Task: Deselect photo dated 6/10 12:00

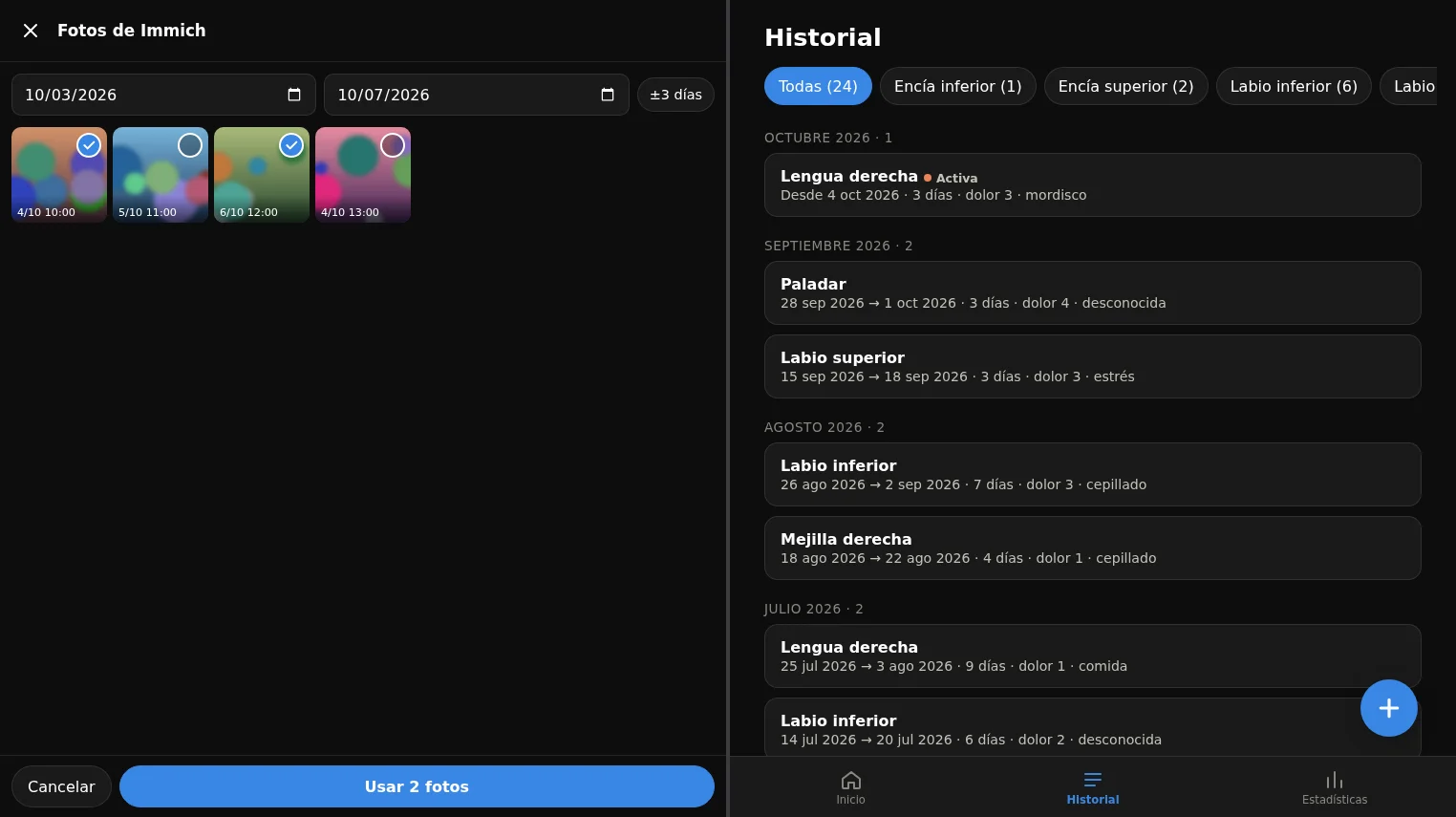Action: click(291, 145)
